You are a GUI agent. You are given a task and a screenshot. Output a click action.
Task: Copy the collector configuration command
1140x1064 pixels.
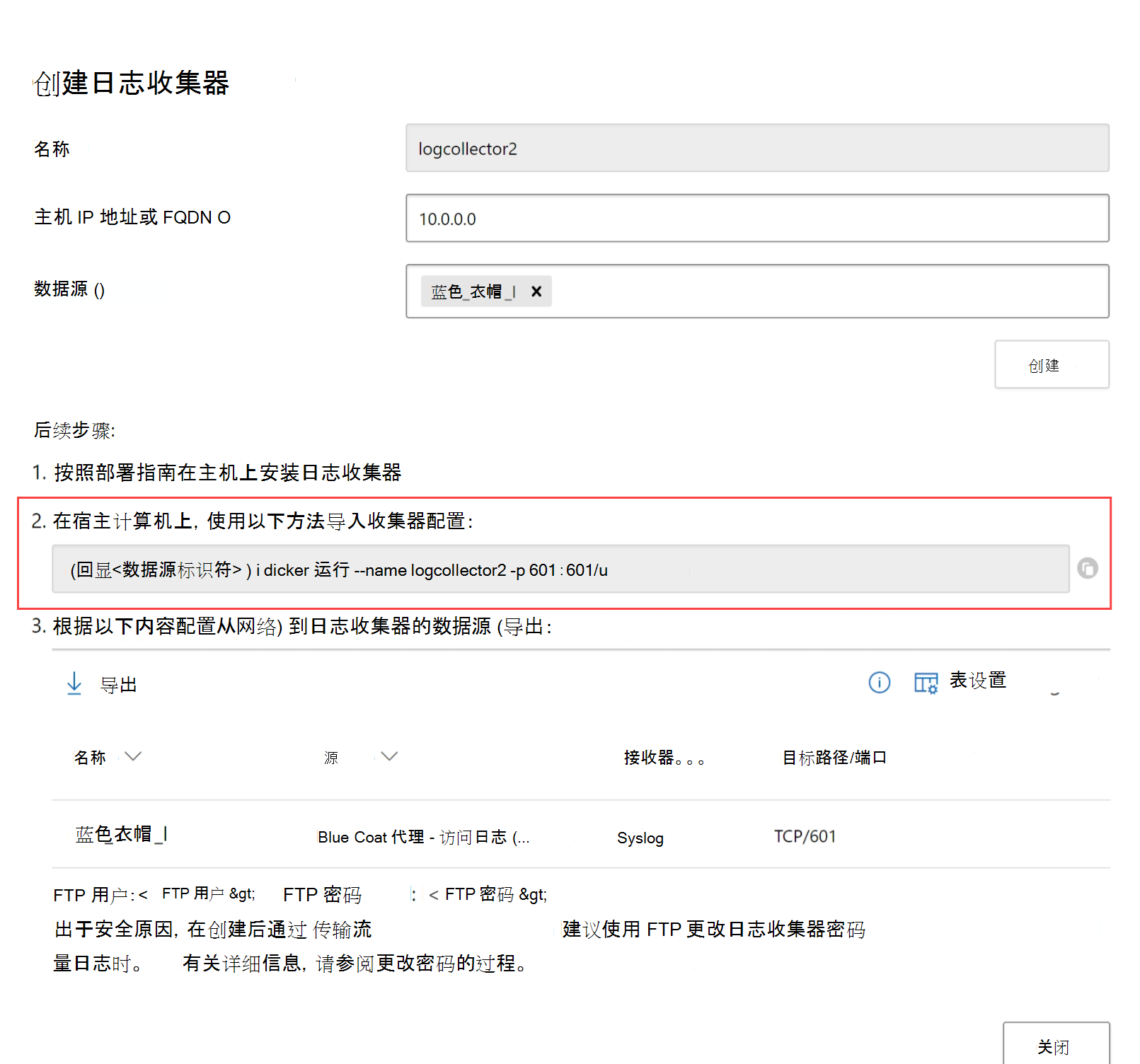click(1087, 568)
